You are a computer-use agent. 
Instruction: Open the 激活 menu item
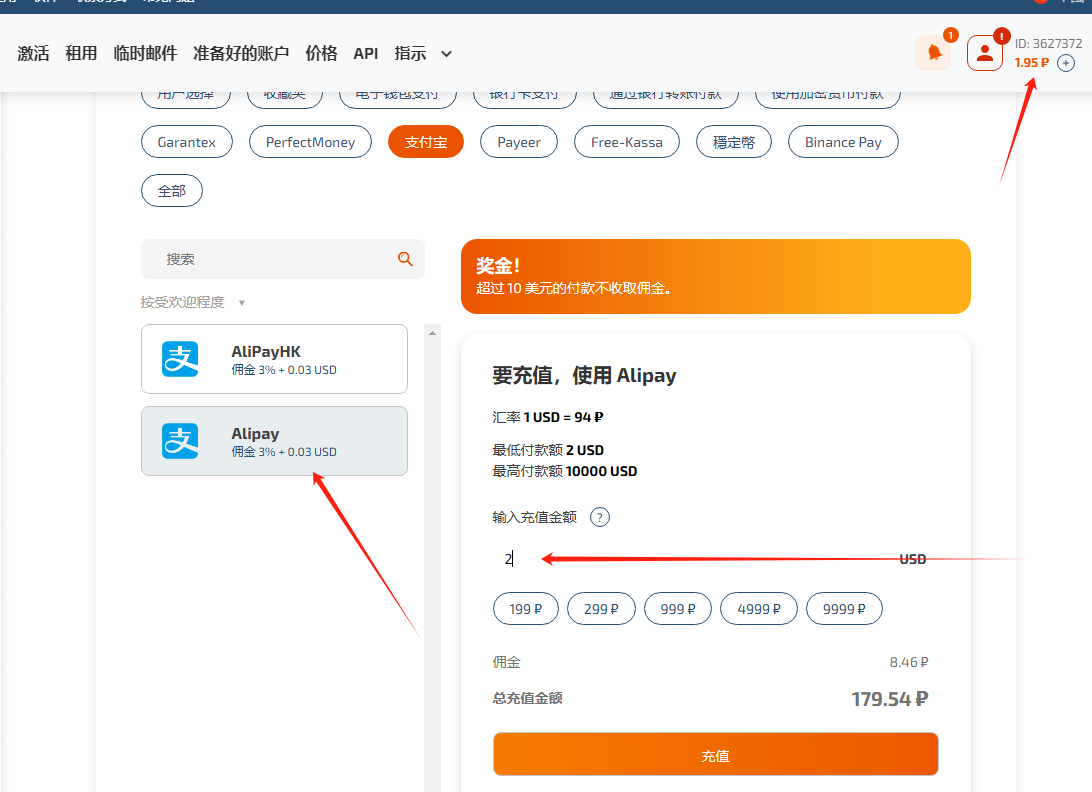pyautogui.click(x=32, y=53)
